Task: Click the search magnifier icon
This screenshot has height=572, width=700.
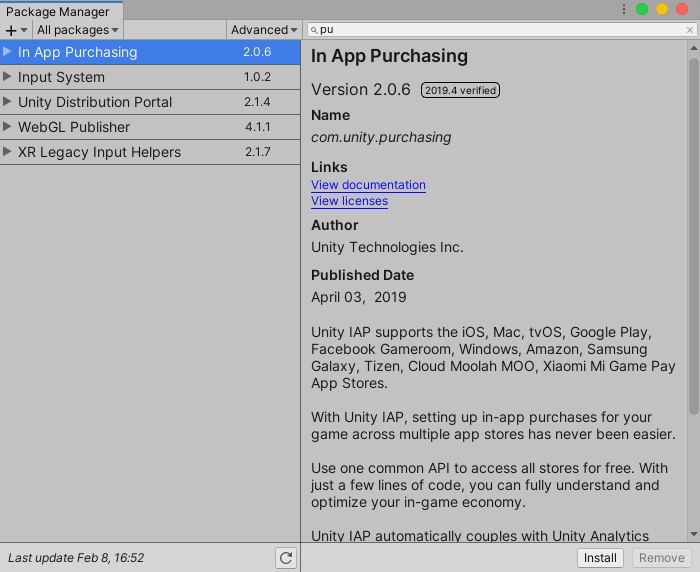Action: coord(314,30)
